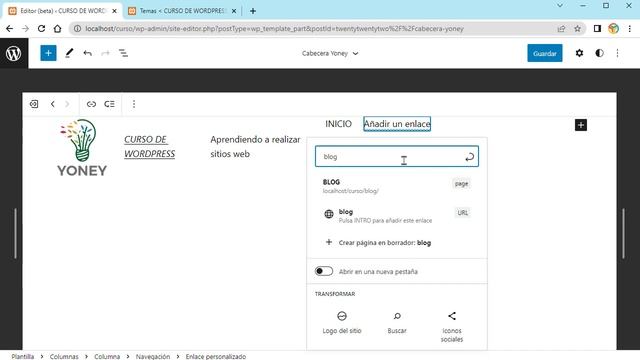Toggle Abrir en una nueva pestaña
The height and width of the screenshot is (360, 640).
[x=324, y=271]
